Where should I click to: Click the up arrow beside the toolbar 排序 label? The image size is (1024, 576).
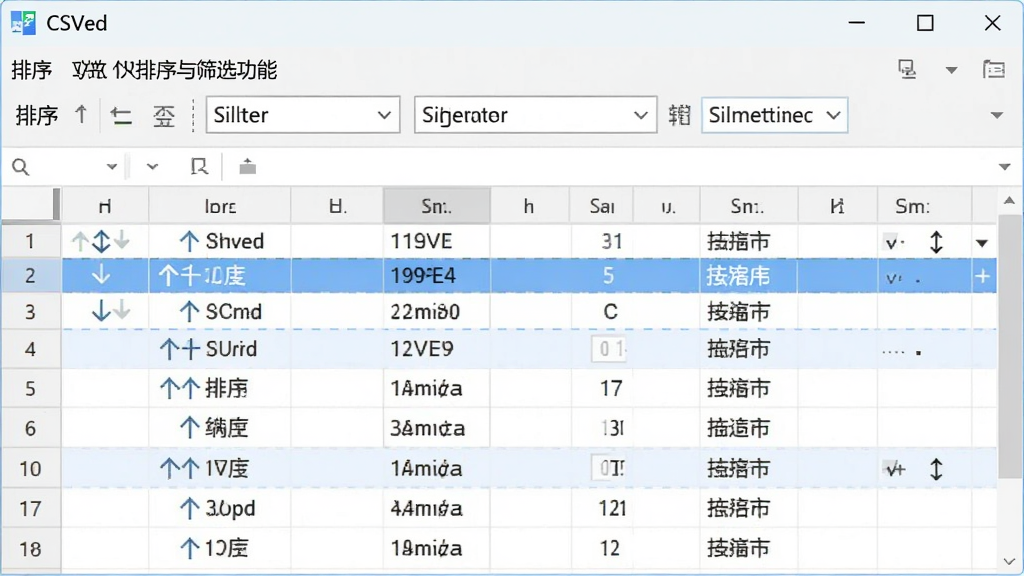[x=81, y=115]
